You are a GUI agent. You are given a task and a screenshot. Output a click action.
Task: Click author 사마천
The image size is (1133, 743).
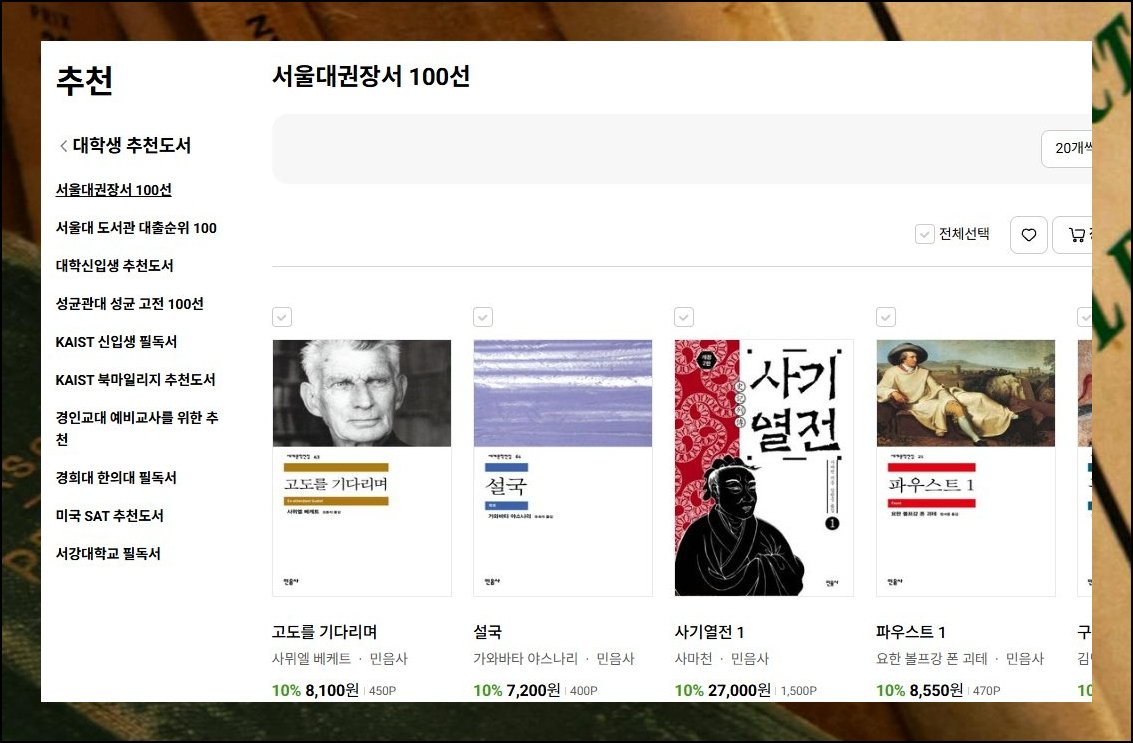pyautogui.click(x=693, y=658)
